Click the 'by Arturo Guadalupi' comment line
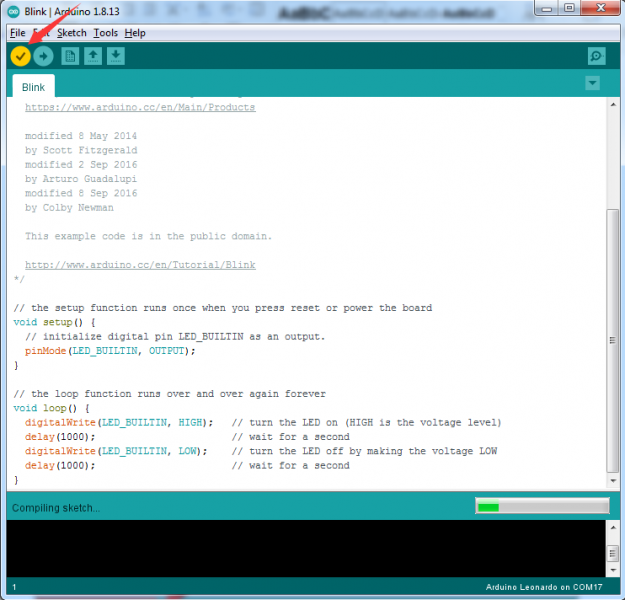Viewport: 625px width, 600px height. (x=81, y=179)
